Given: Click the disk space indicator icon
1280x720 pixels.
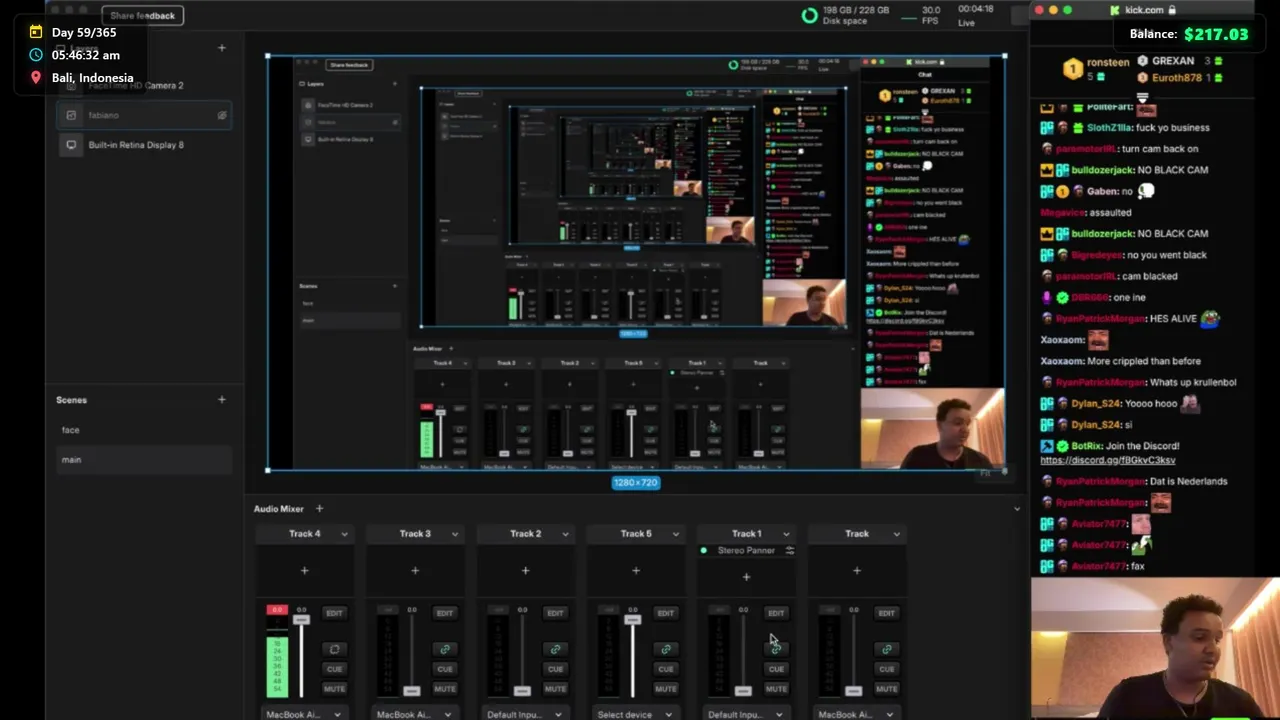Looking at the screenshot, I should coord(809,15).
